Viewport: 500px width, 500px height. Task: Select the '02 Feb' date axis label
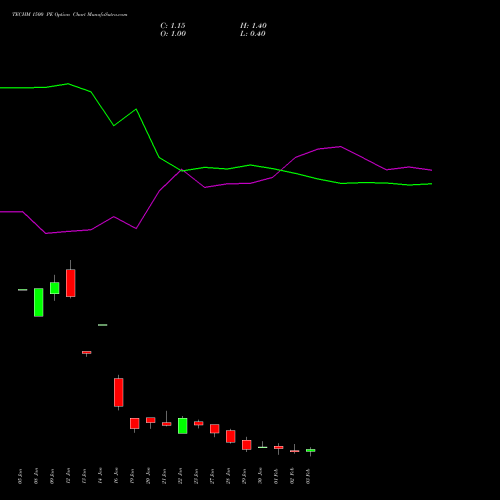pos(292,476)
